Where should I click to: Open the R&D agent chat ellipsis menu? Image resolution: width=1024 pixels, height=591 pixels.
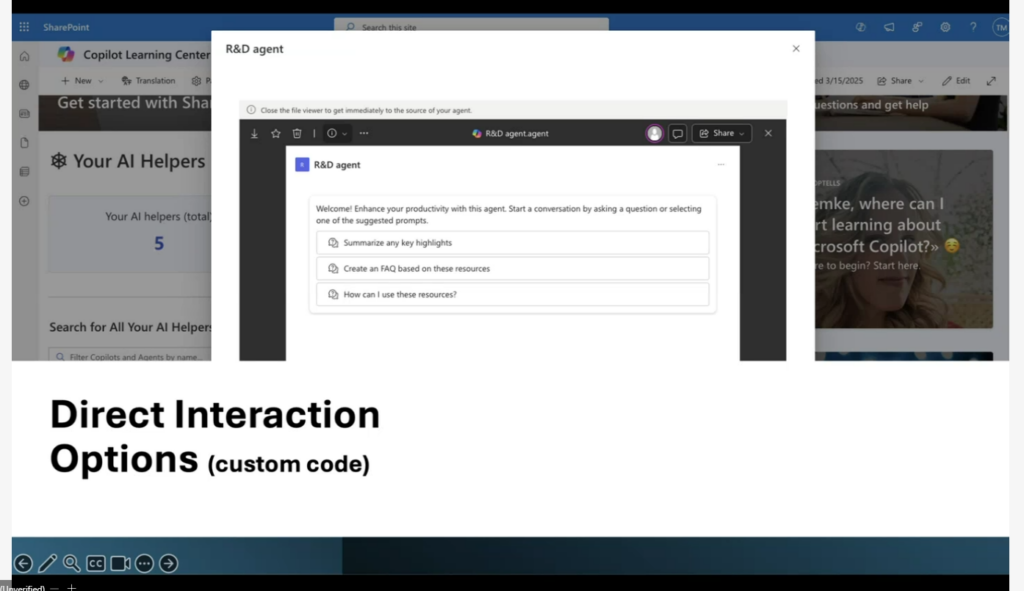(721, 165)
